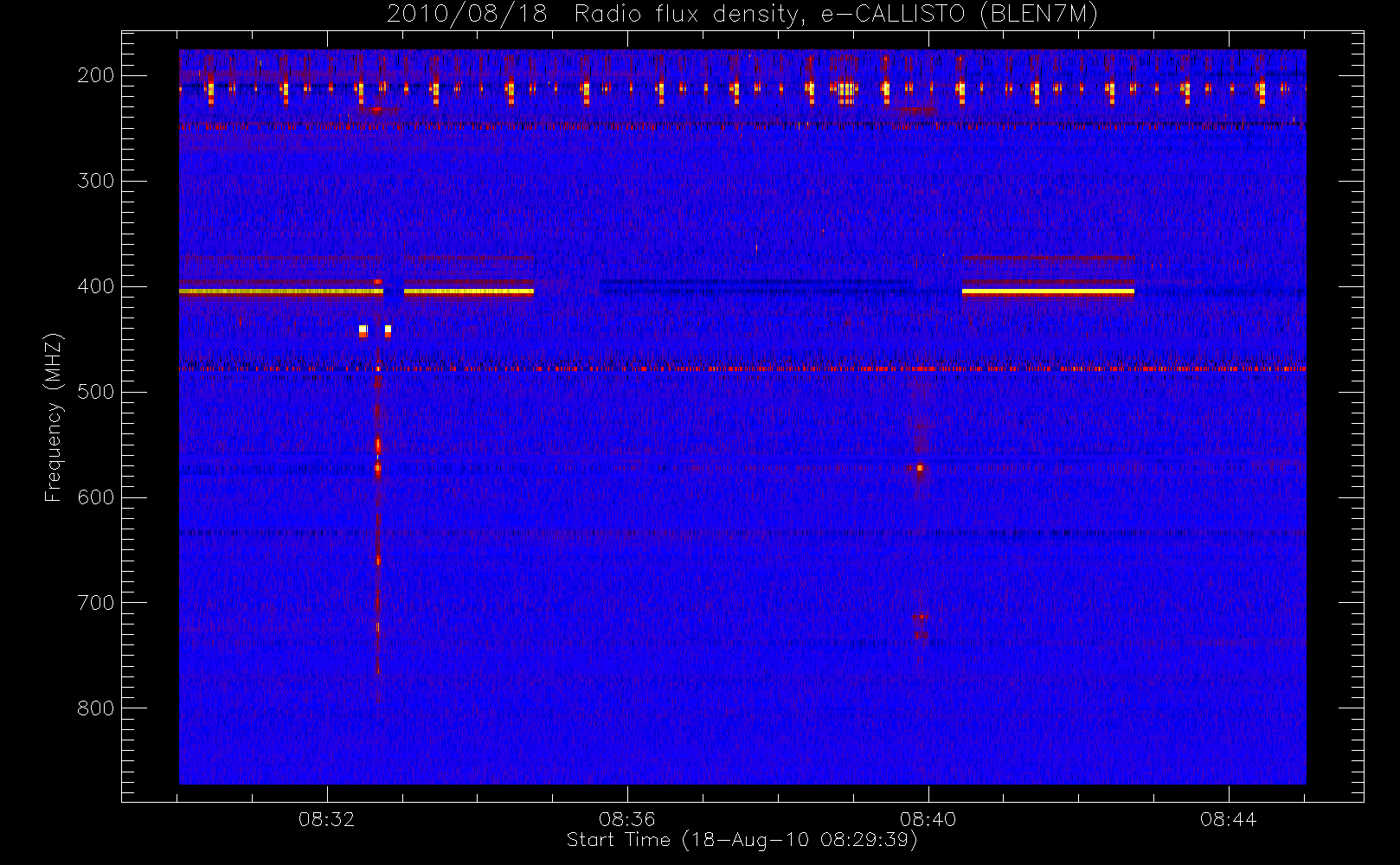Click the 400 frequency tick label
The height and width of the screenshot is (865, 1400).
coord(95,286)
